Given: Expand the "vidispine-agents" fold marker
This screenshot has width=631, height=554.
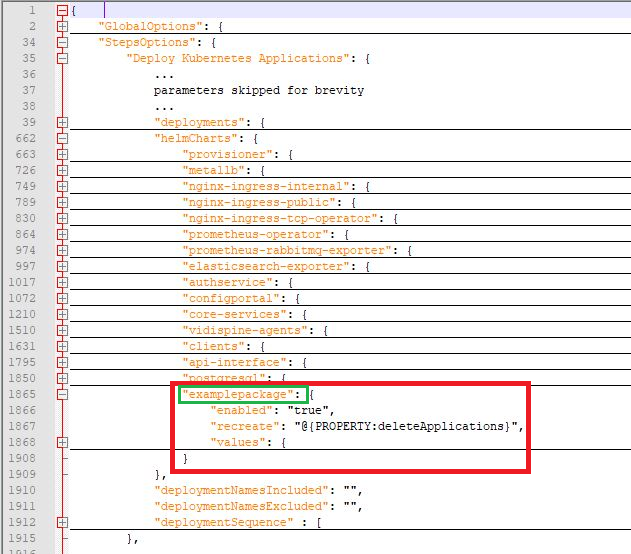Looking at the screenshot, I should (62, 330).
